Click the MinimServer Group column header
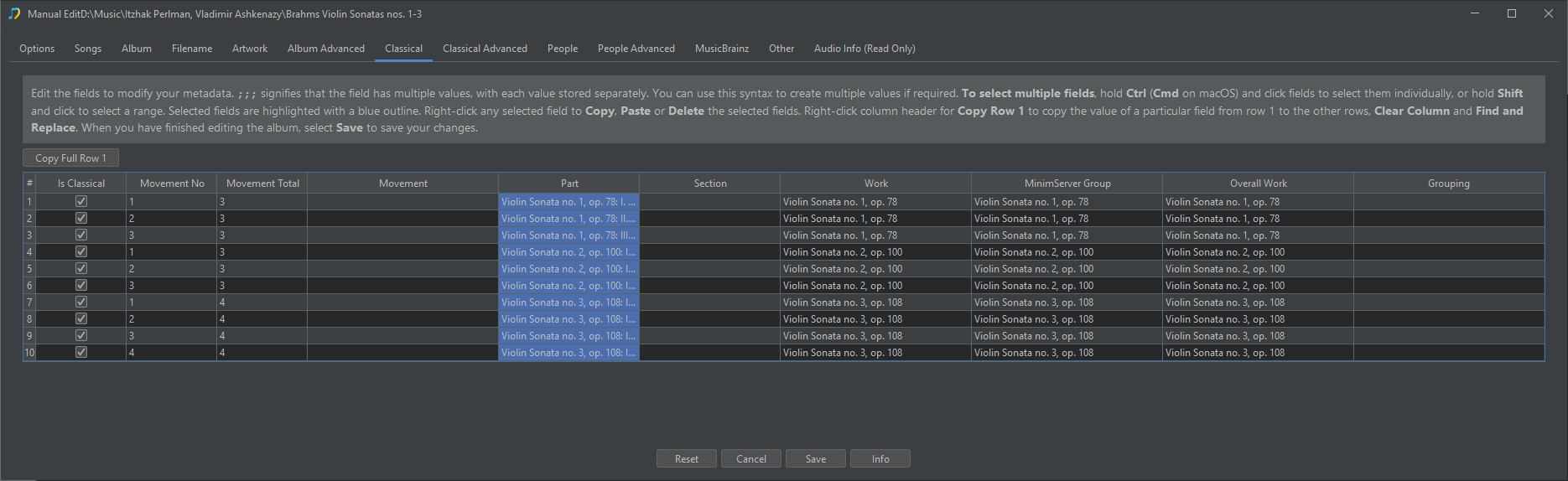The width and height of the screenshot is (1568, 481). point(1067,183)
